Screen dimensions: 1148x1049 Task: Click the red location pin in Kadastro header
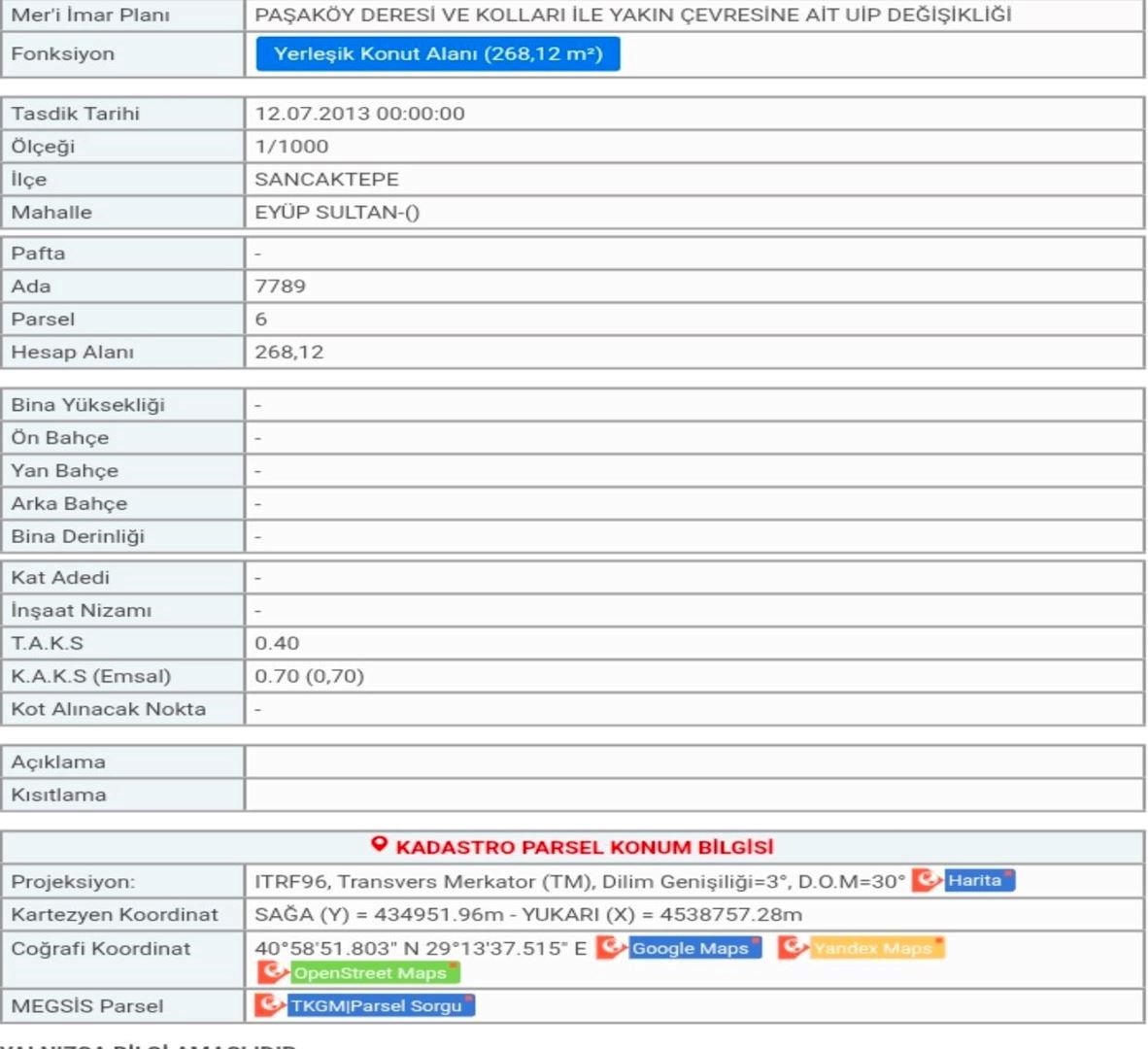point(380,845)
